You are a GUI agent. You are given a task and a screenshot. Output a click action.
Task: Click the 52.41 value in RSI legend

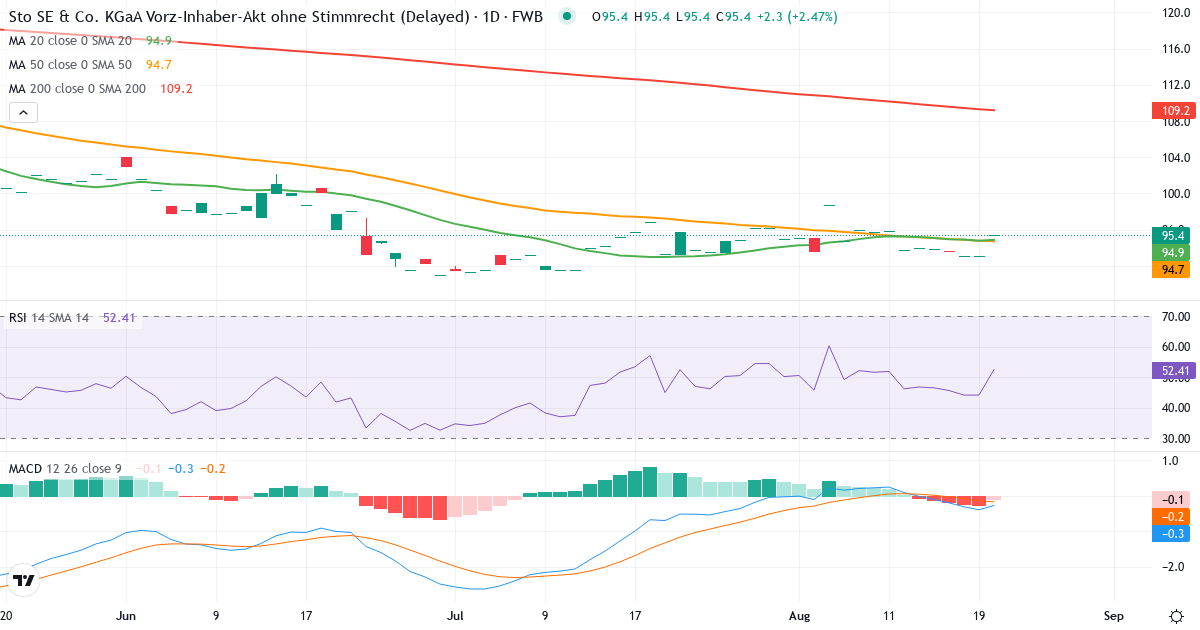coord(120,318)
